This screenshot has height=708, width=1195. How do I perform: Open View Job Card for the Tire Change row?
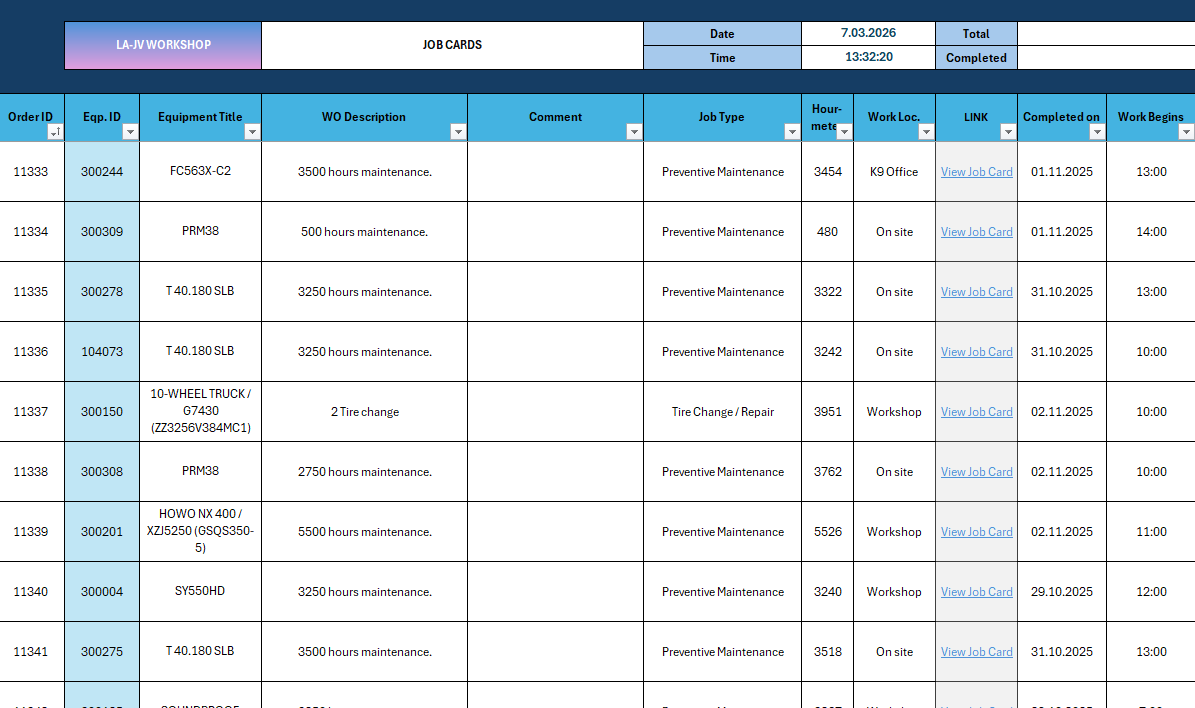(976, 411)
